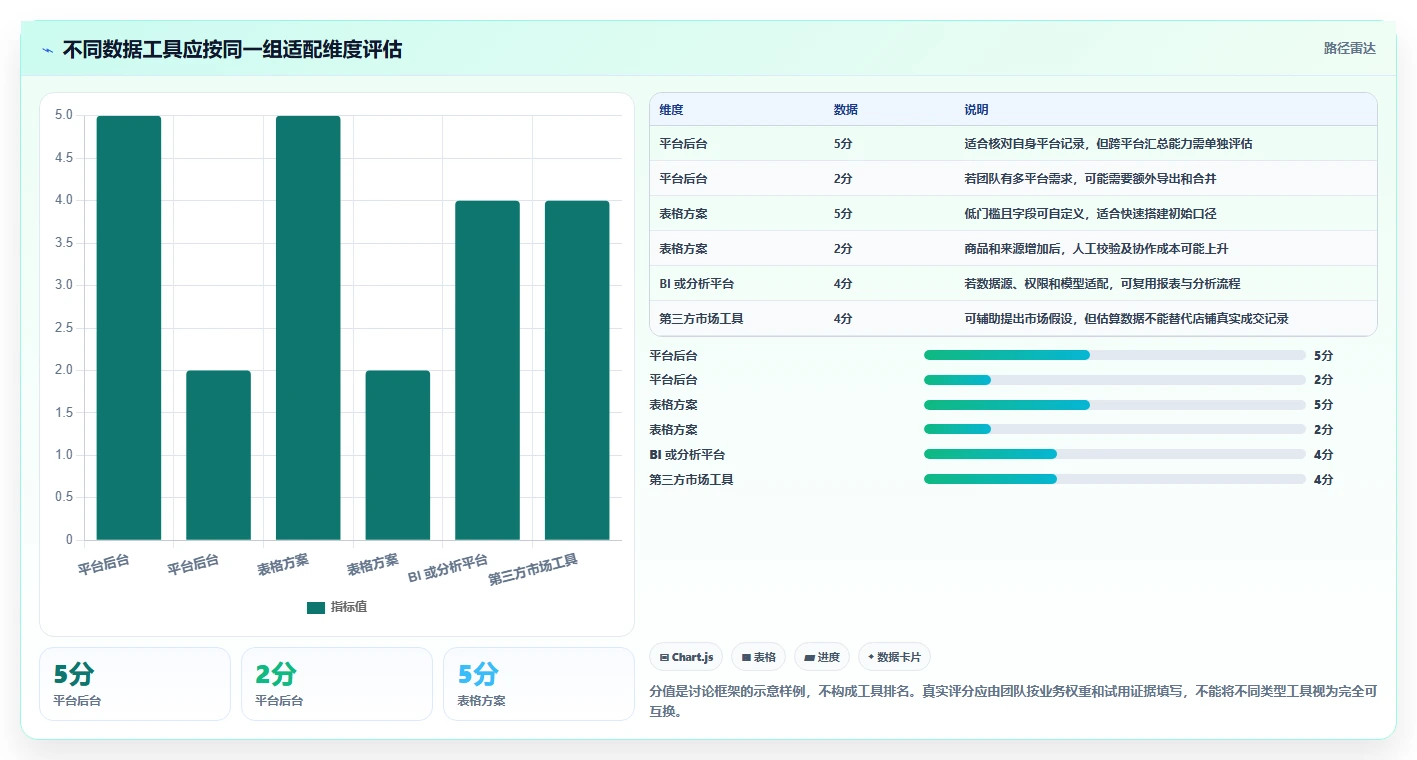Click the sparkle icon in the 数据卡片 chip
Image resolution: width=1417 pixels, height=760 pixels.
tap(871, 657)
